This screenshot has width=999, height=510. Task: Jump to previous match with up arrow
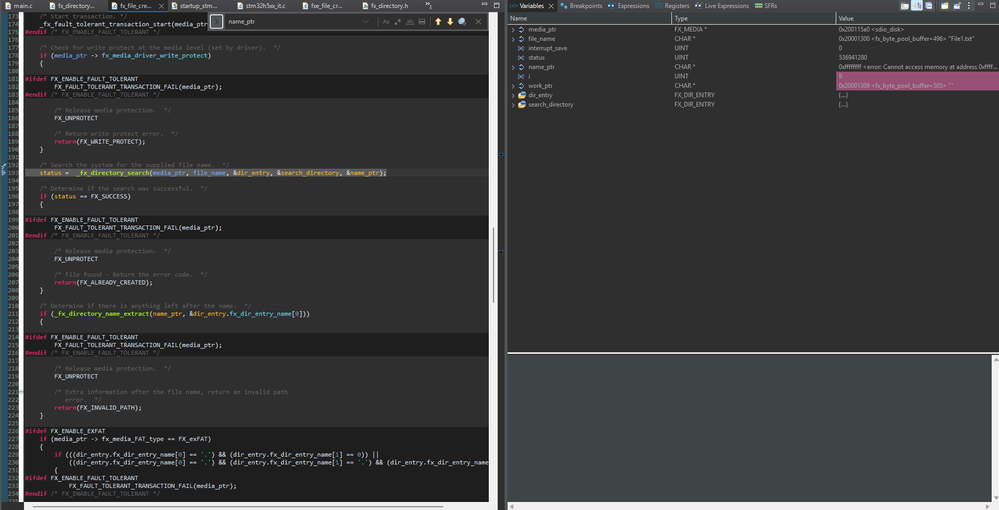[x=438, y=22]
